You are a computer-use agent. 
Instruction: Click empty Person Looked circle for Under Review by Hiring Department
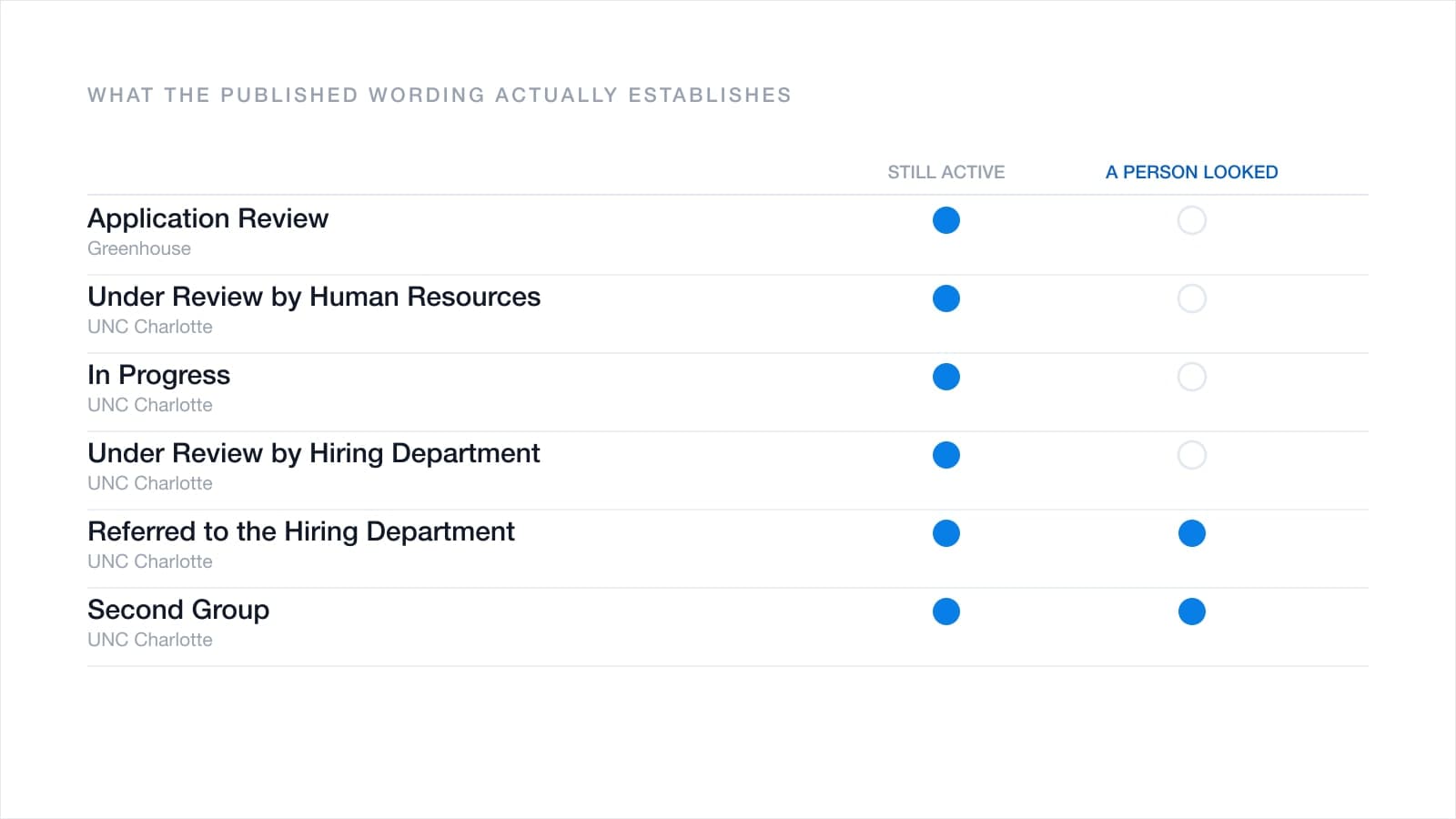[1192, 455]
